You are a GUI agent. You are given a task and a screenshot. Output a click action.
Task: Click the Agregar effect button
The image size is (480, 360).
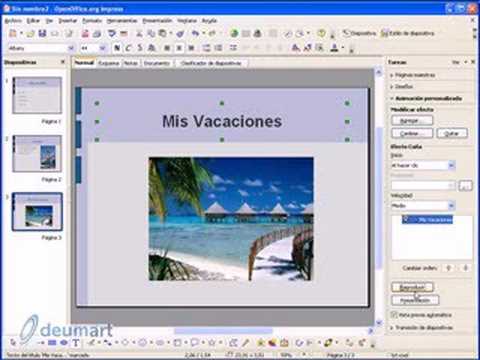tap(412, 120)
